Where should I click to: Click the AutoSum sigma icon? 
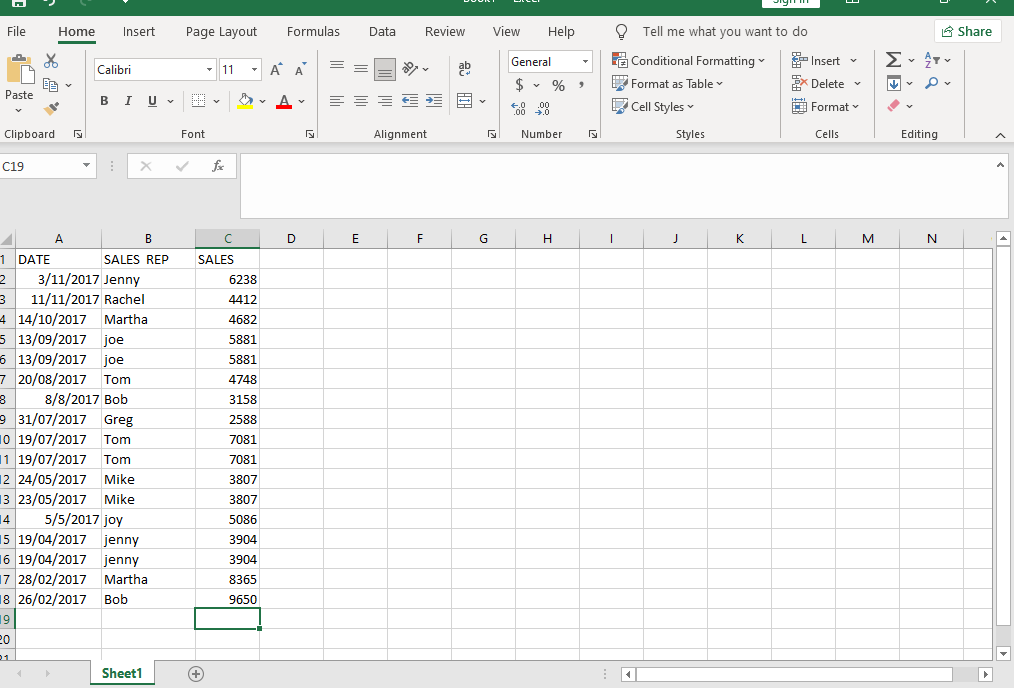(x=893, y=61)
